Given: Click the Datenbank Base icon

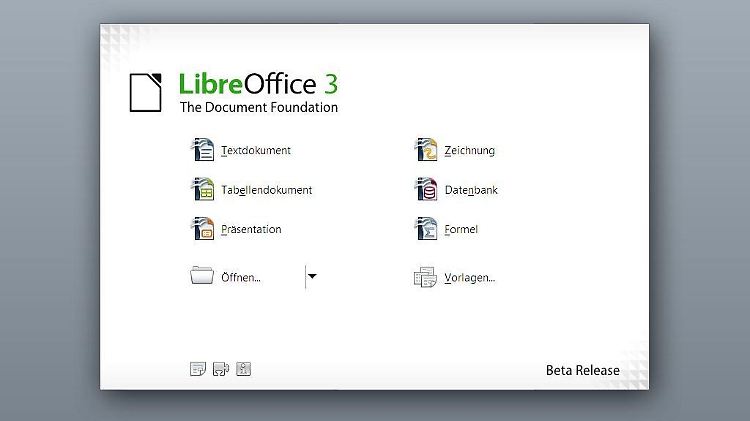Looking at the screenshot, I should (426, 189).
